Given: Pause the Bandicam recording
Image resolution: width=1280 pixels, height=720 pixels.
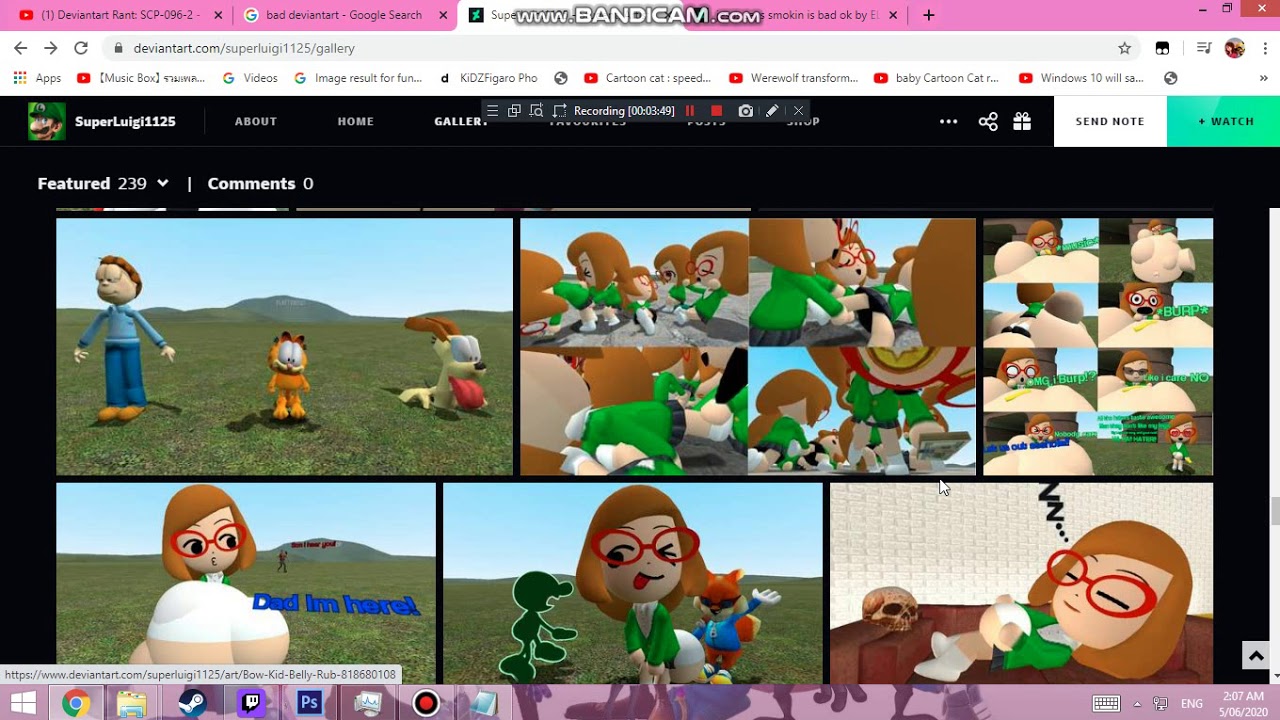Looking at the screenshot, I should tap(690, 111).
